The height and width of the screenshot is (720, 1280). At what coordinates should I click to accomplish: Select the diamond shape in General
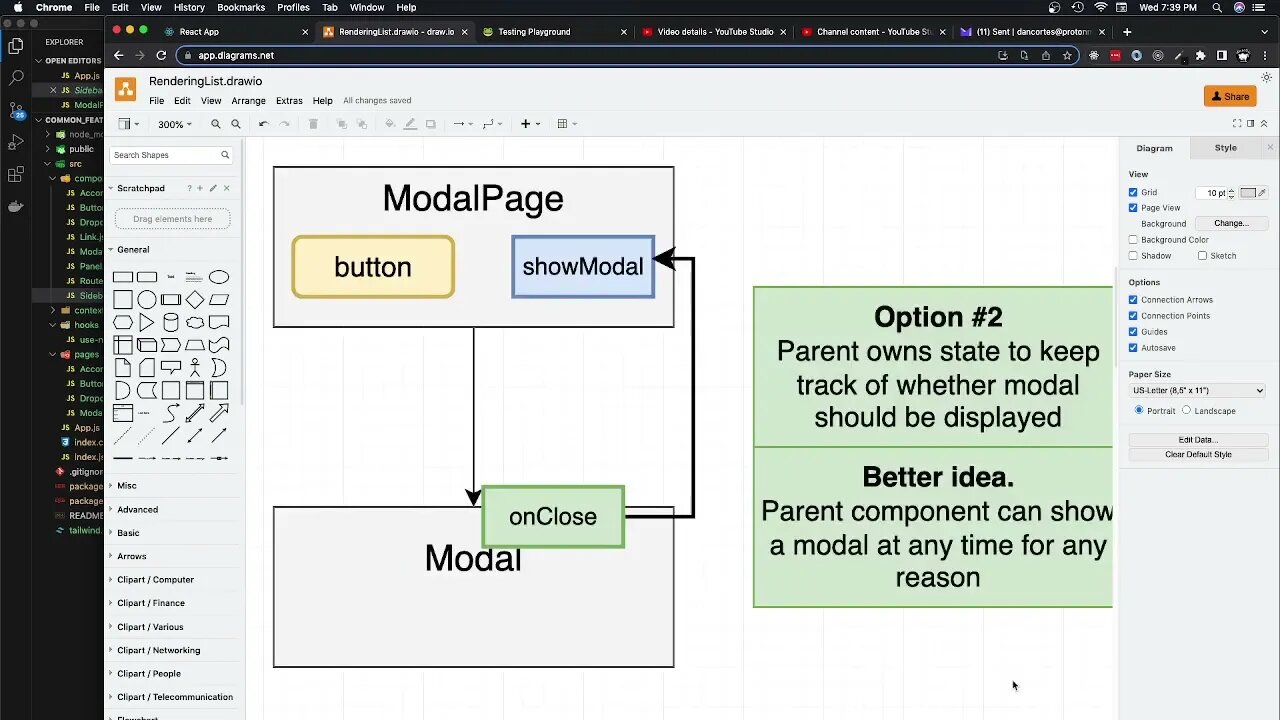[195, 300]
